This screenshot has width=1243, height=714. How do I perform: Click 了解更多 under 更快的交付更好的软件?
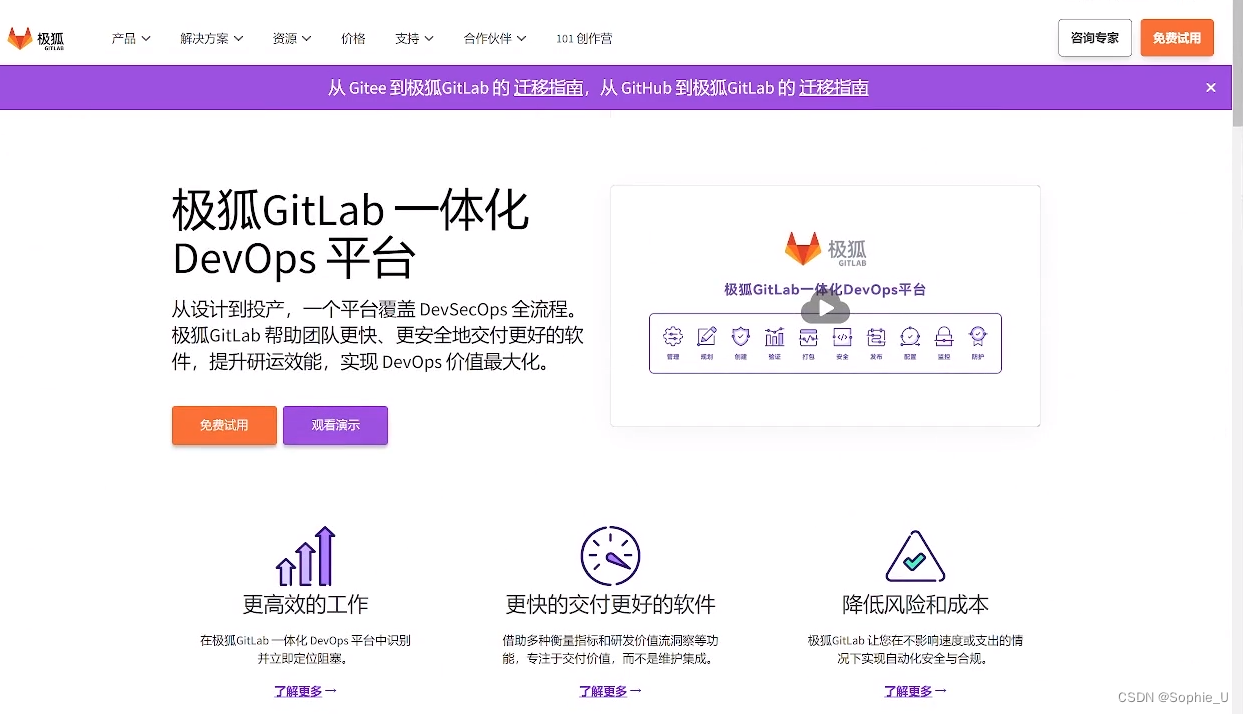(x=610, y=691)
